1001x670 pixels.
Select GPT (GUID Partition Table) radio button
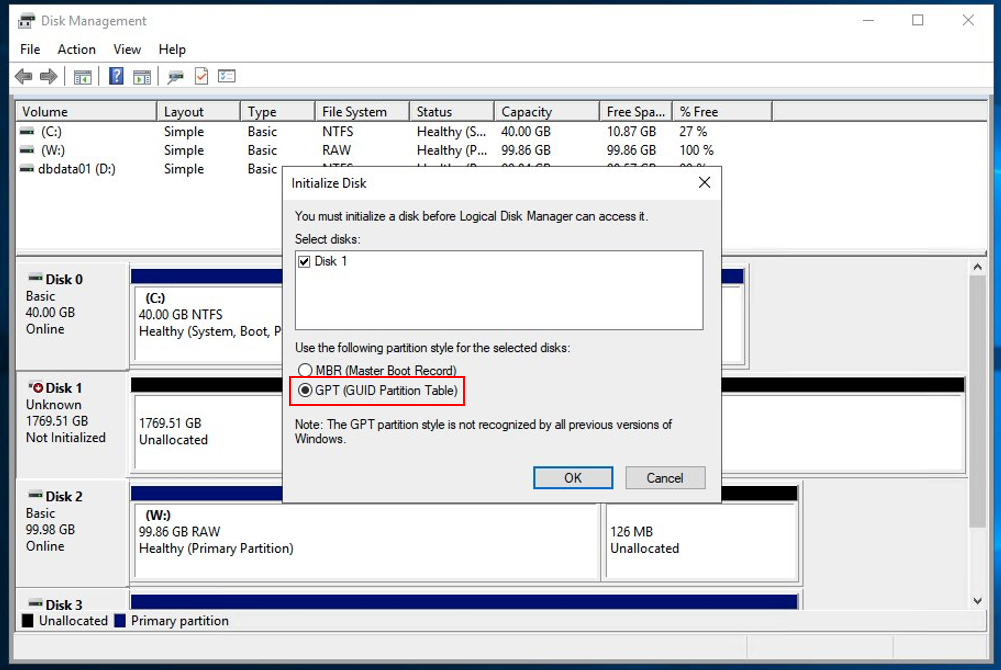[305, 391]
